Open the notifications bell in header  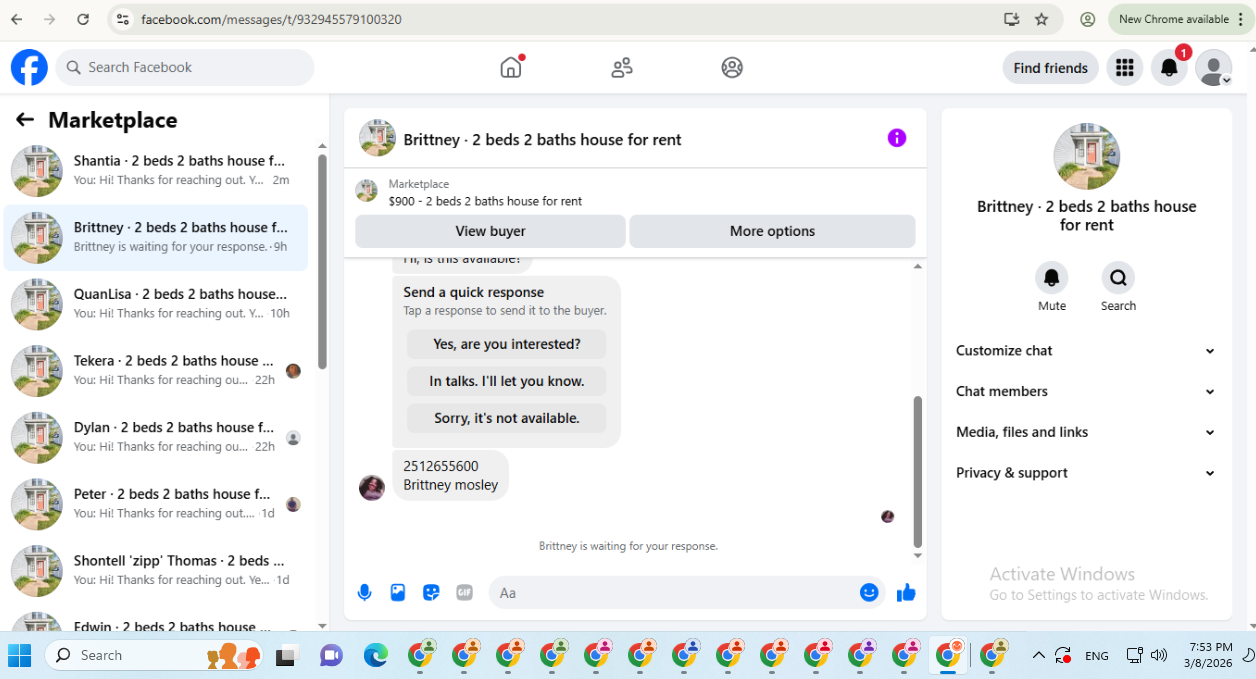click(1168, 67)
